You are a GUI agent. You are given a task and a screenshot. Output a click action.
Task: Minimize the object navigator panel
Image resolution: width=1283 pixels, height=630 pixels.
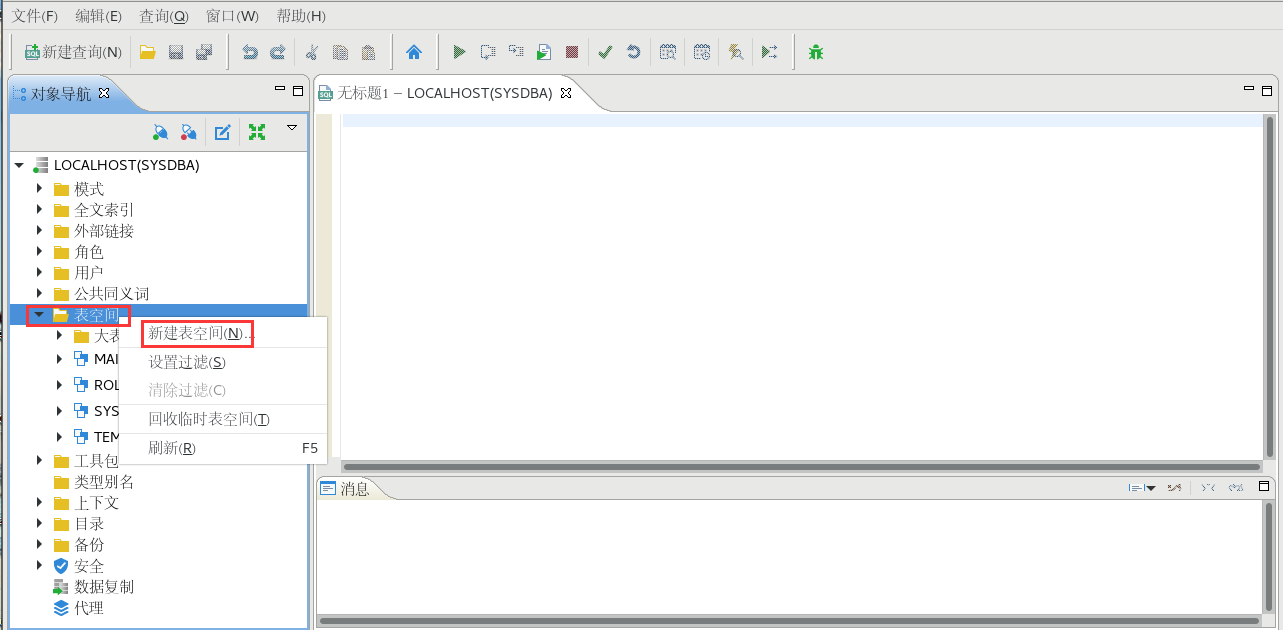point(280,90)
